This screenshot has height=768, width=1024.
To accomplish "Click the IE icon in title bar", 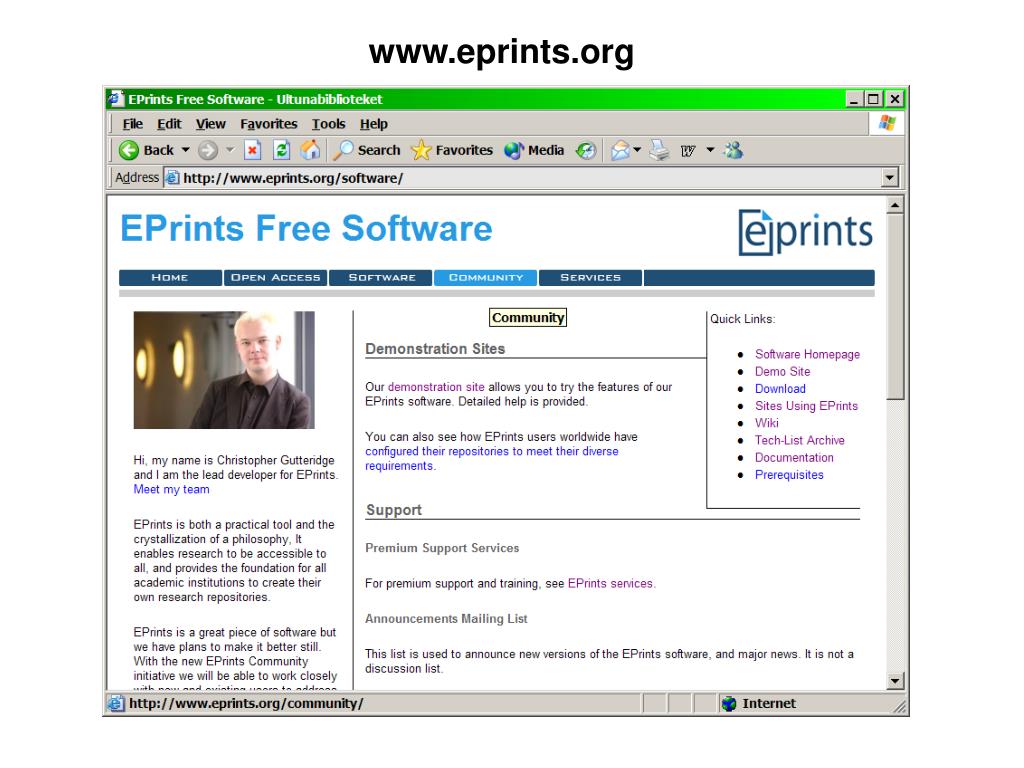I will pyautogui.click(x=116, y=99).
